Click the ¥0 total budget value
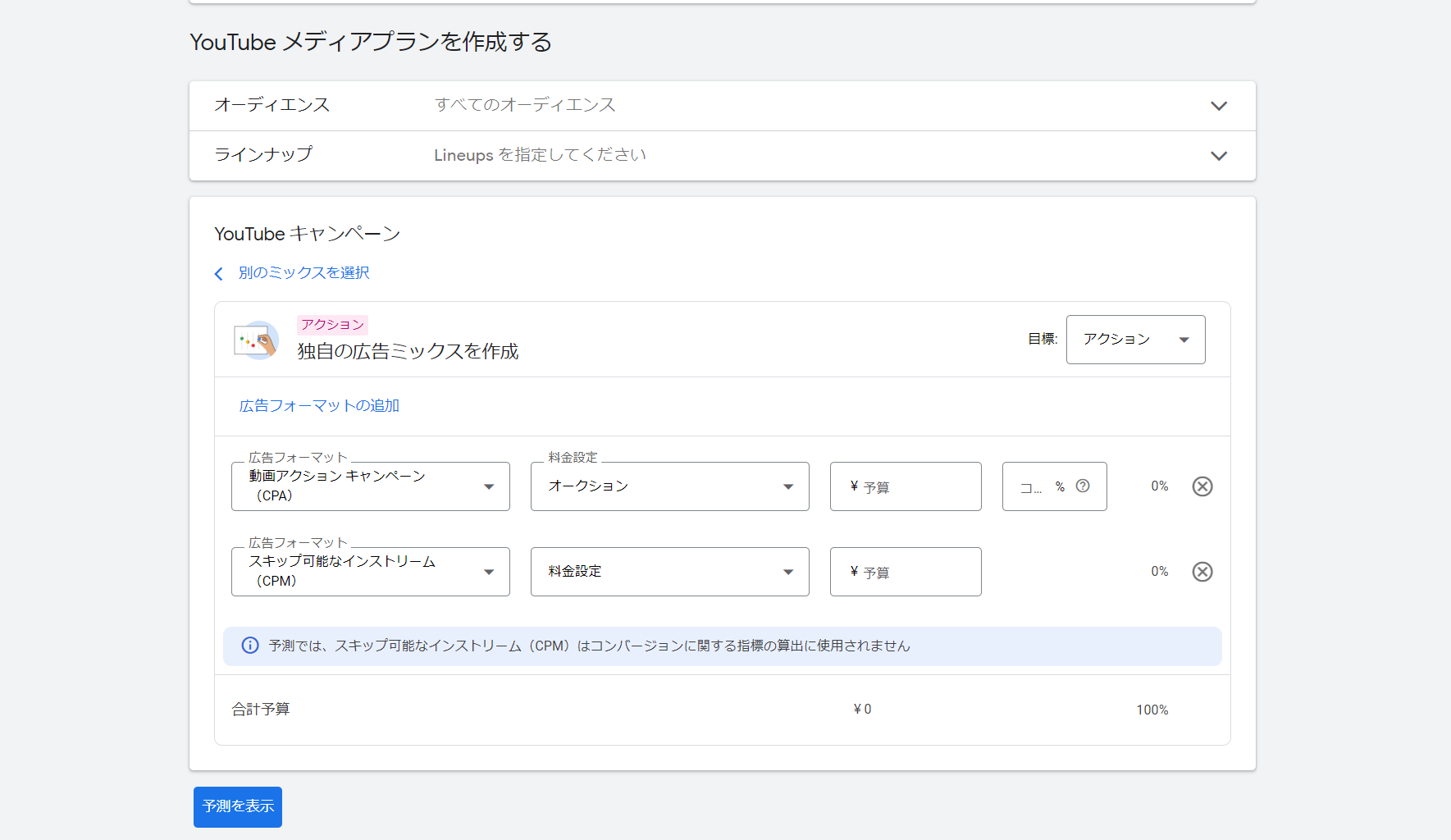 tap(862, 710)
